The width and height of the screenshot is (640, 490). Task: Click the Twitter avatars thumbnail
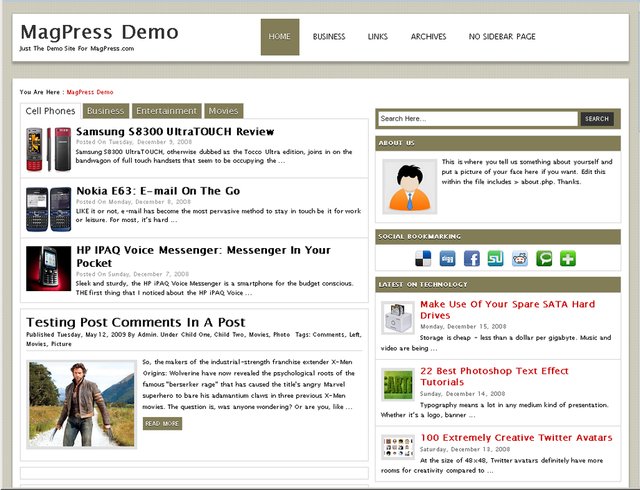398,447
